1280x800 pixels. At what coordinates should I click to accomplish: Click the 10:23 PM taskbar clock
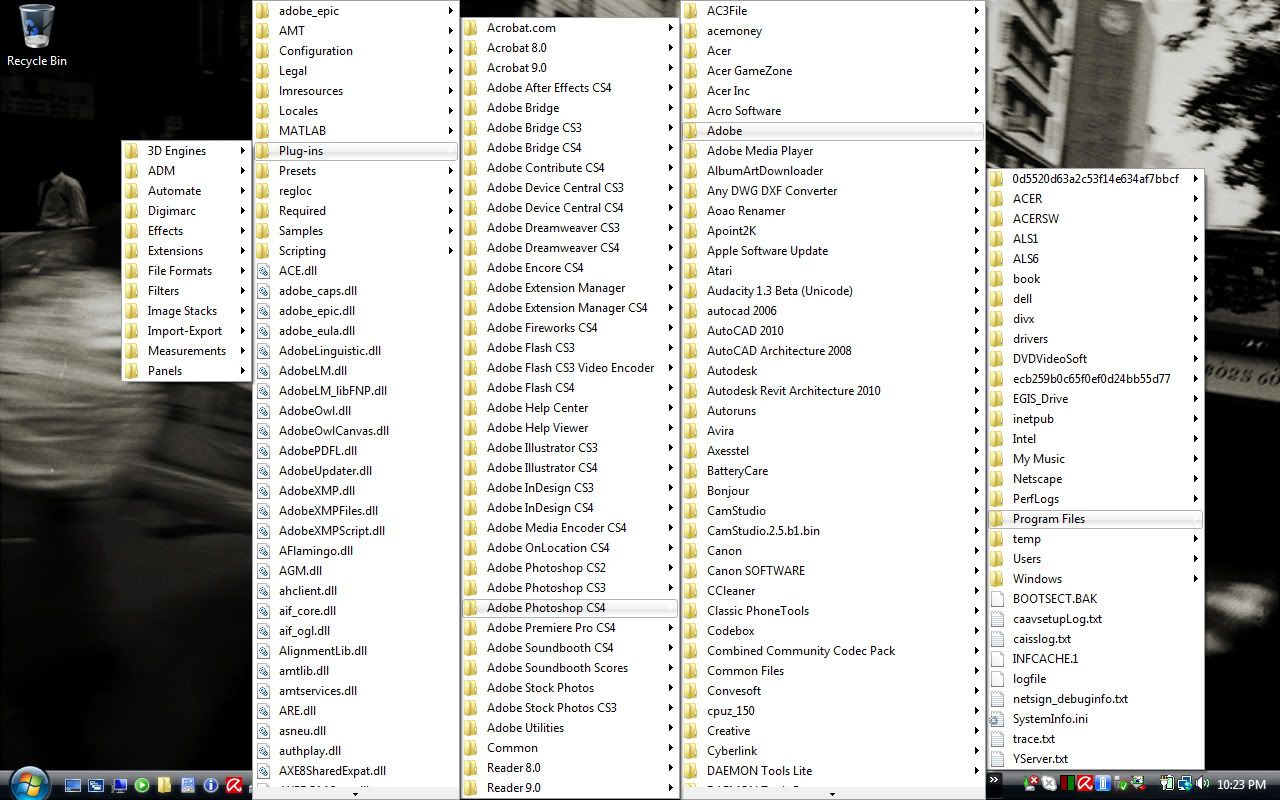(1241, 784)
